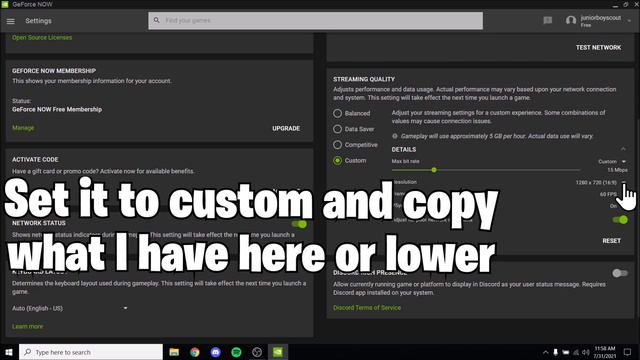Viewport: 640px width, 360px height.
Task: Click the network icon in the system tray
Action: 576,352
